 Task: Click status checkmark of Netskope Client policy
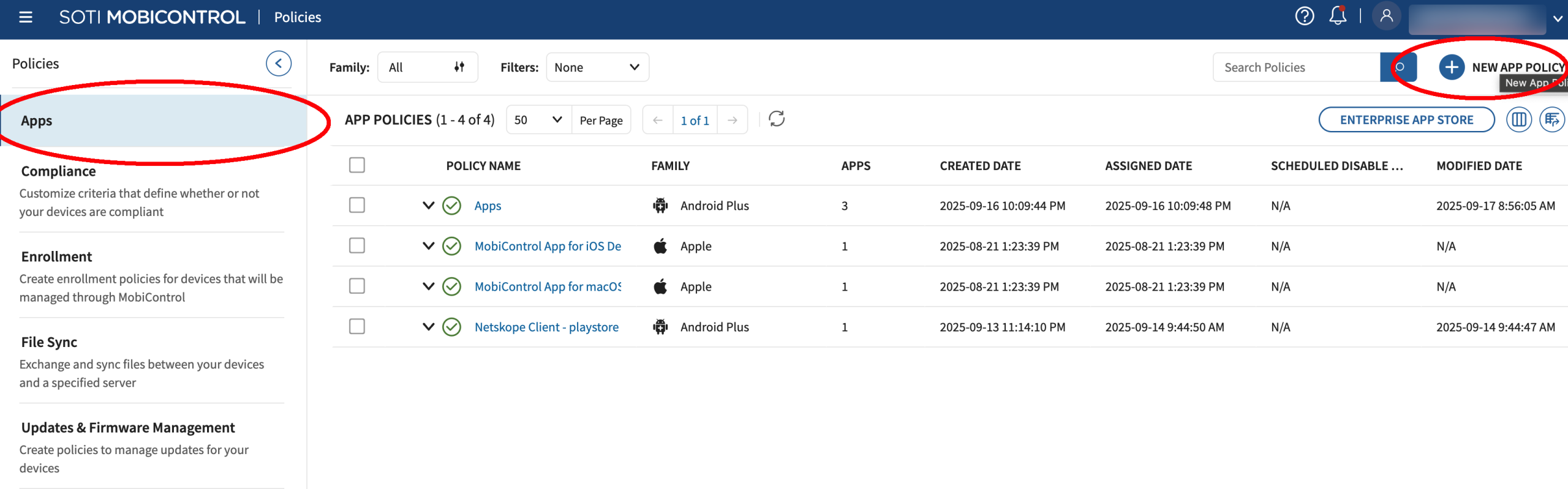tap(452, 327)
